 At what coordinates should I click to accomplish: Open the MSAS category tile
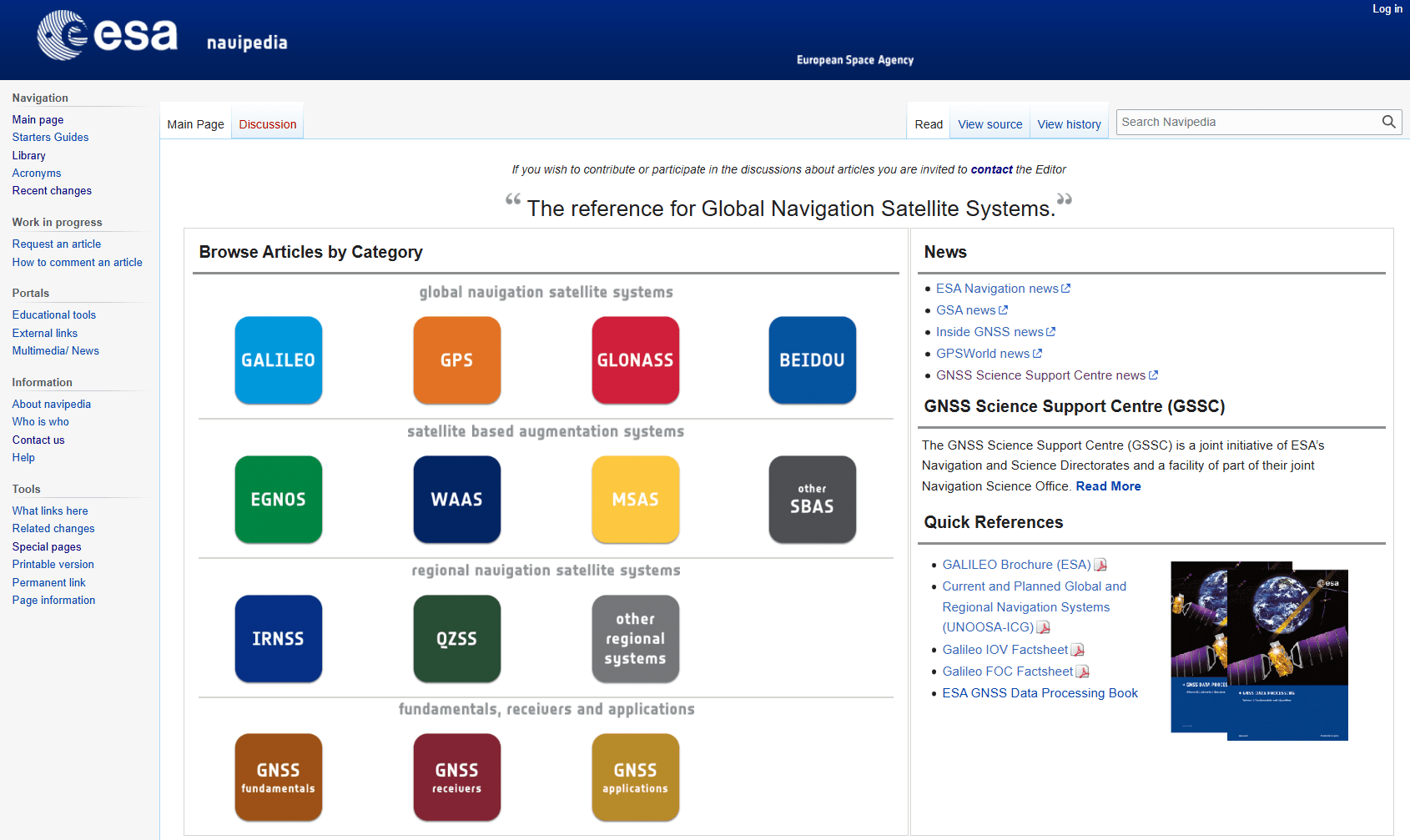[x=635, y=499]
